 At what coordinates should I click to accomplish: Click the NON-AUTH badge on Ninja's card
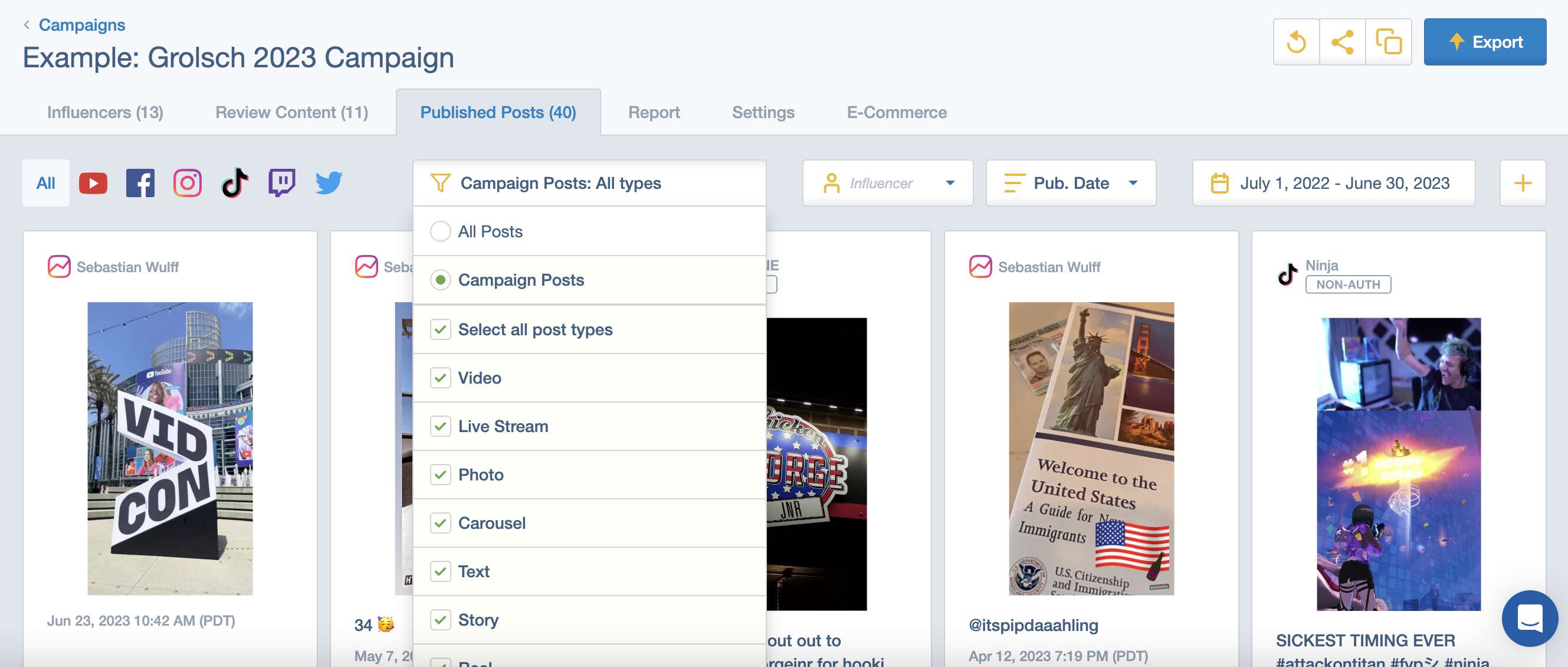tap(1347, 285)
